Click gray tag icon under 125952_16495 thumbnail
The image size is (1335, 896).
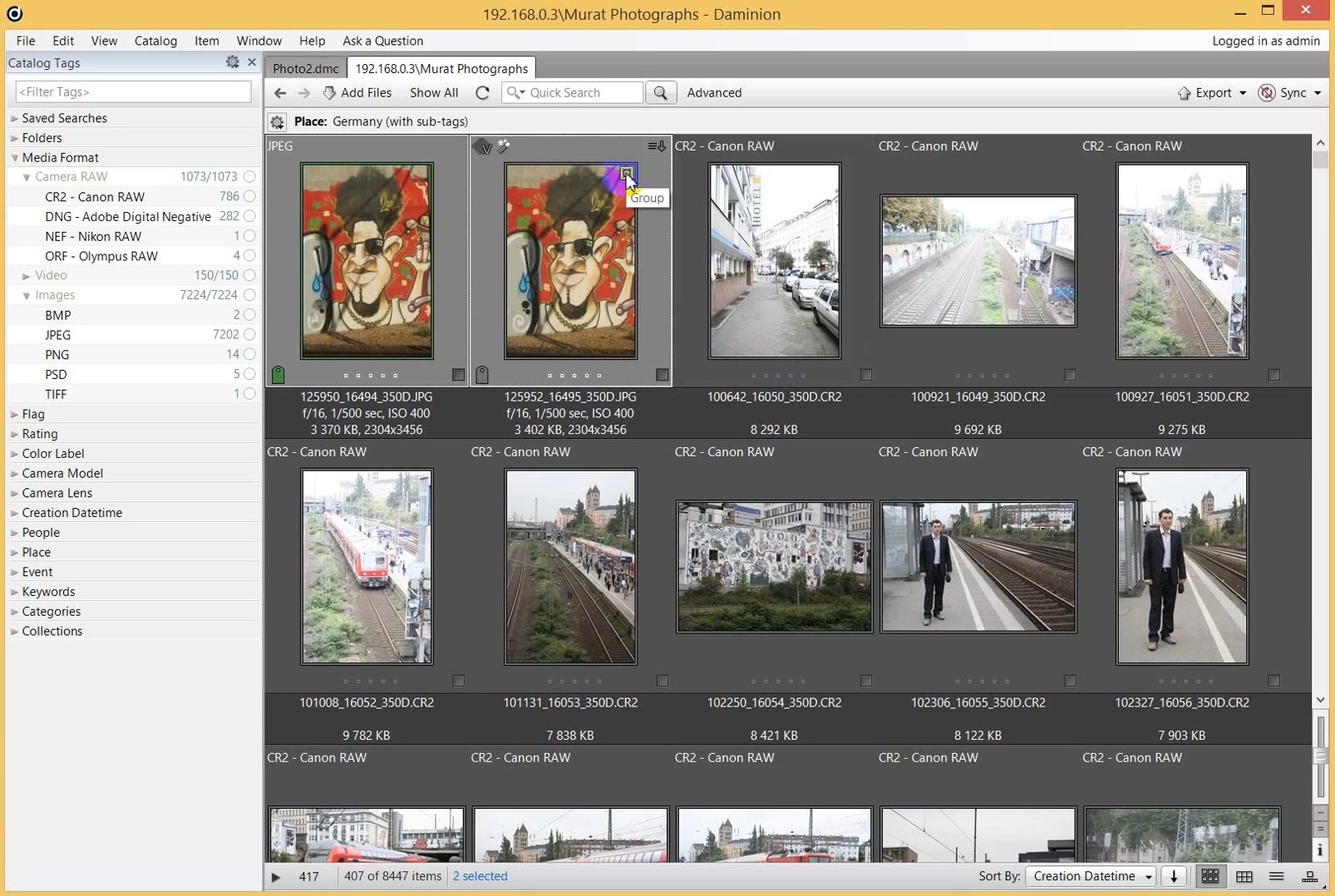(x=482, y=375)
